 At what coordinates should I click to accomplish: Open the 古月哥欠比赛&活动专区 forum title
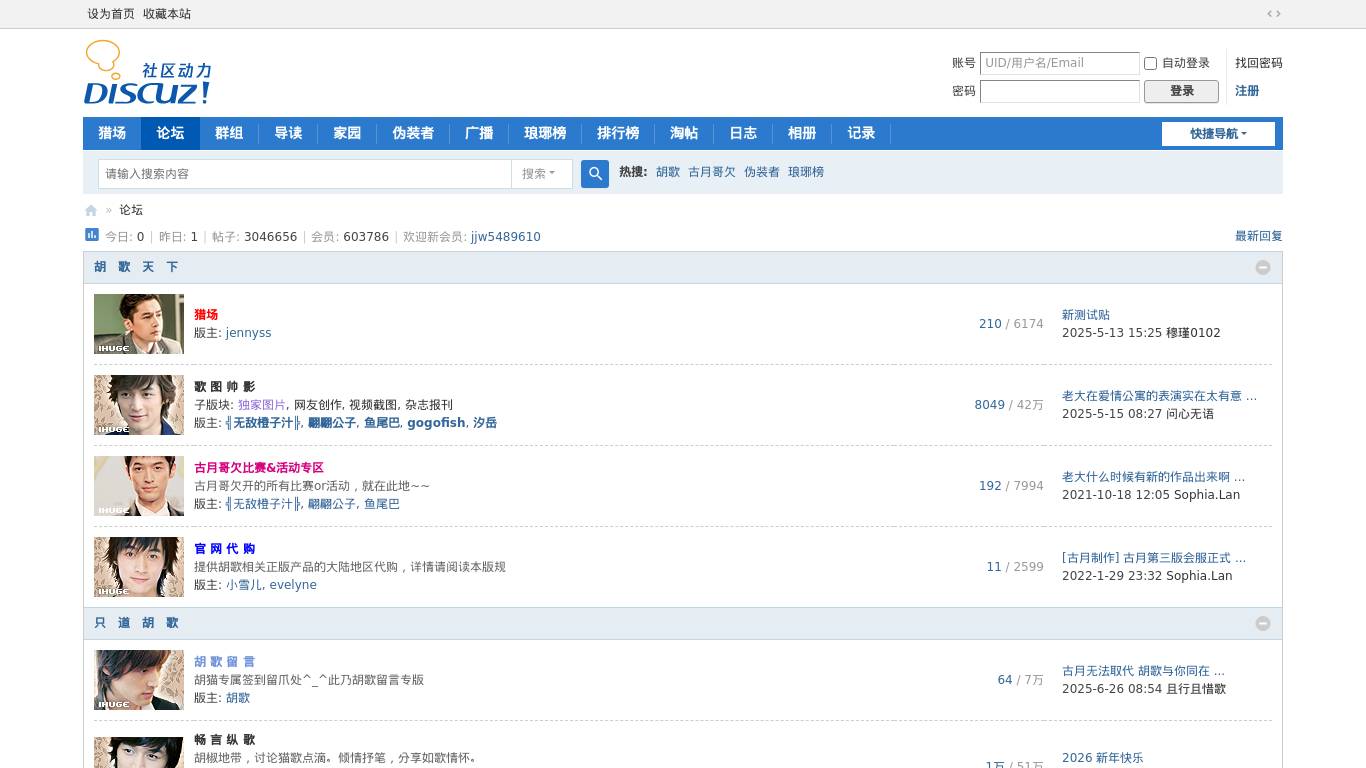[259, 467]
